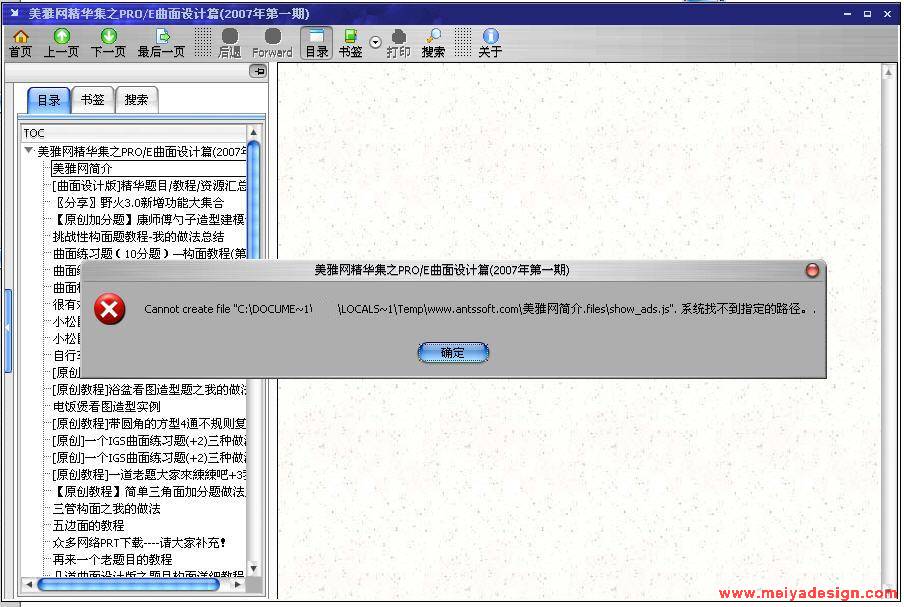Screen dimensions: 904x607
Task: Select 五边面的教程 item
Action: 89,526
